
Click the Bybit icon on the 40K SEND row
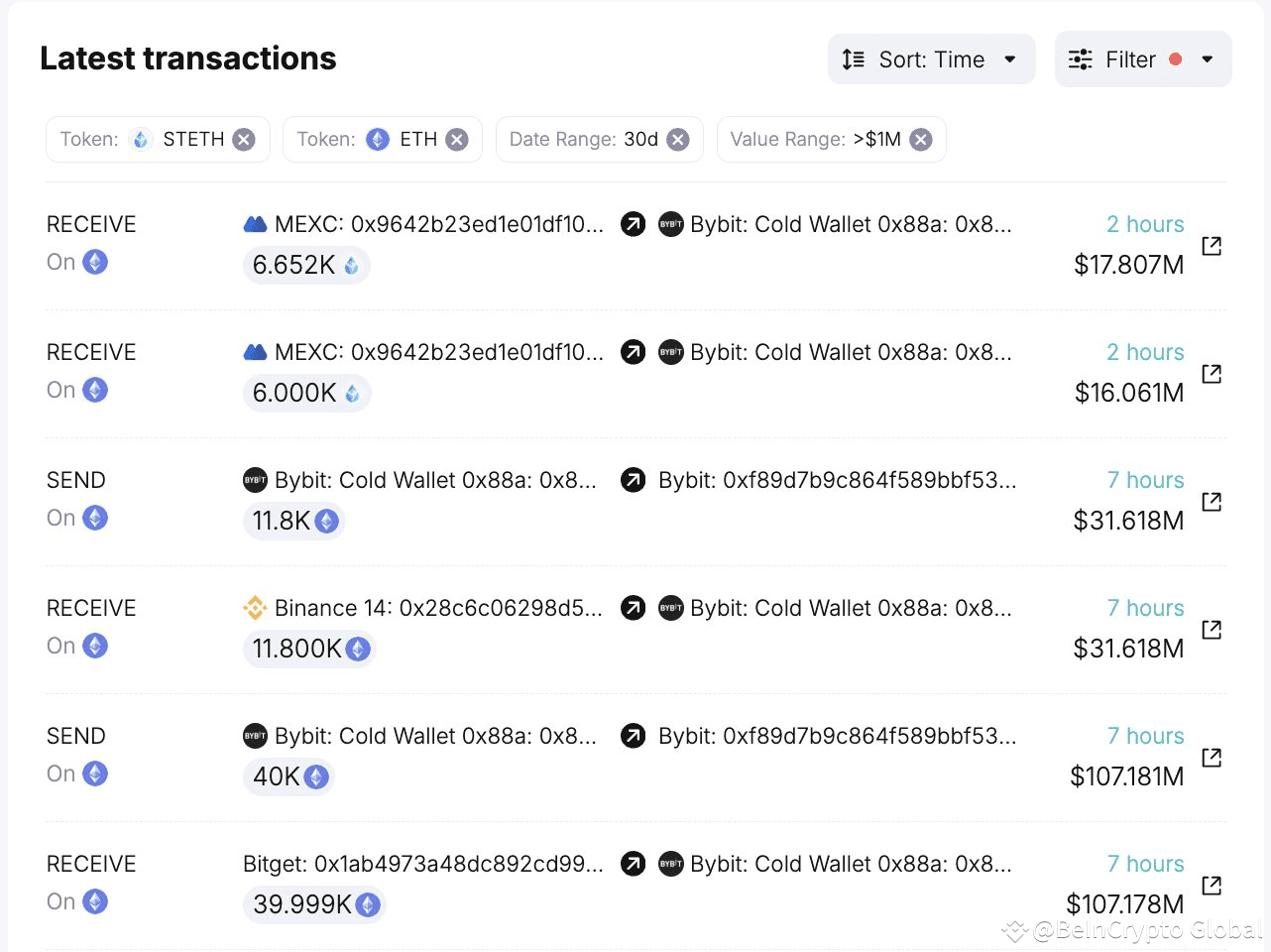coord(256,736)
